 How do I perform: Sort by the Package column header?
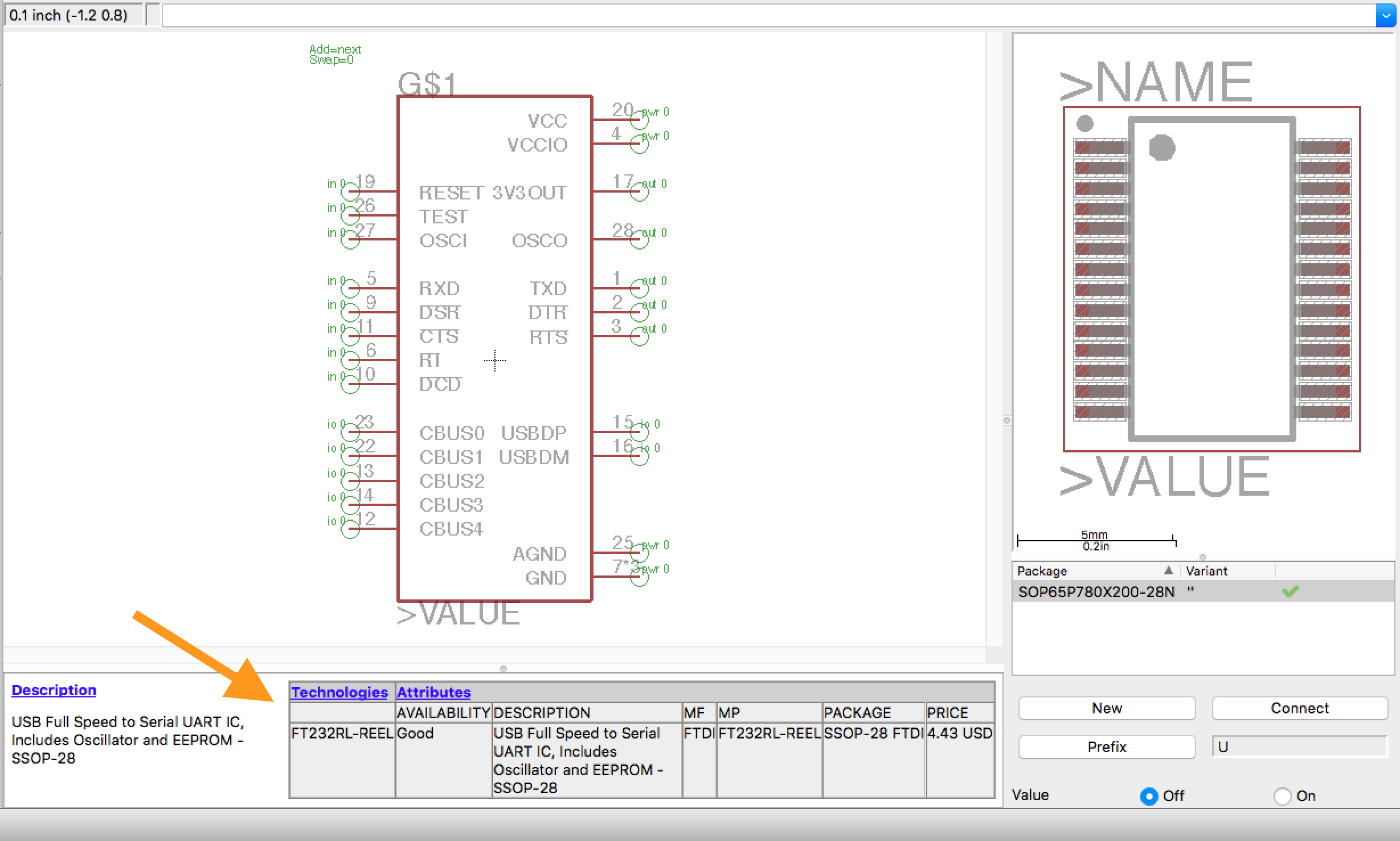pyautogui.click(x=1096, y=571)
